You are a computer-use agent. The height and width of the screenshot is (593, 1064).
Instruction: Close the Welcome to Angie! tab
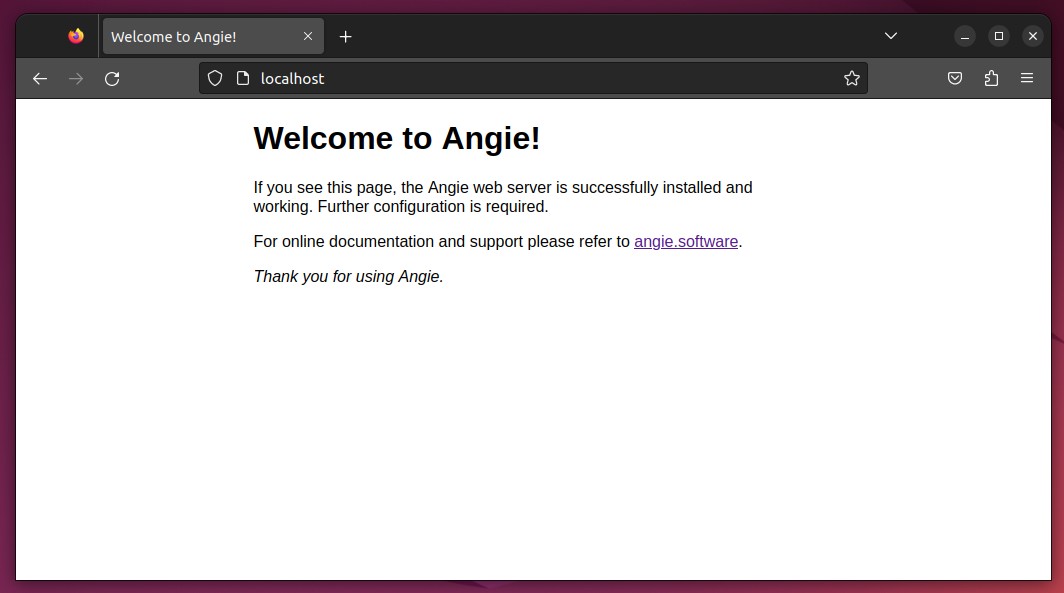click(308, 37)
